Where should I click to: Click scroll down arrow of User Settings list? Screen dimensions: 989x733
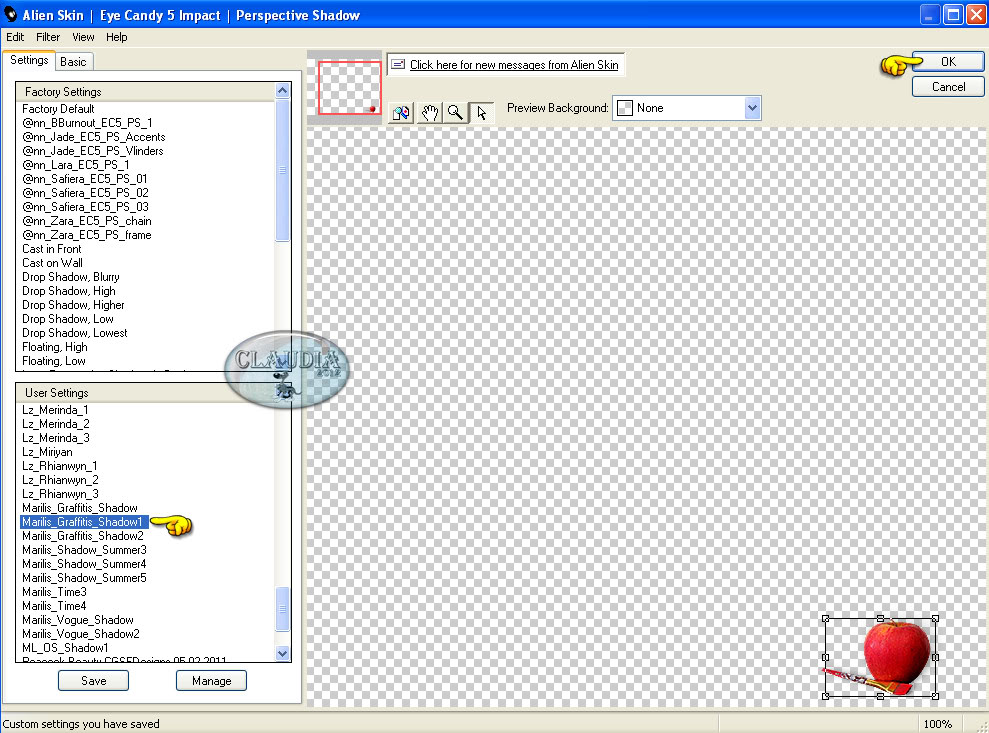[283, 654]
